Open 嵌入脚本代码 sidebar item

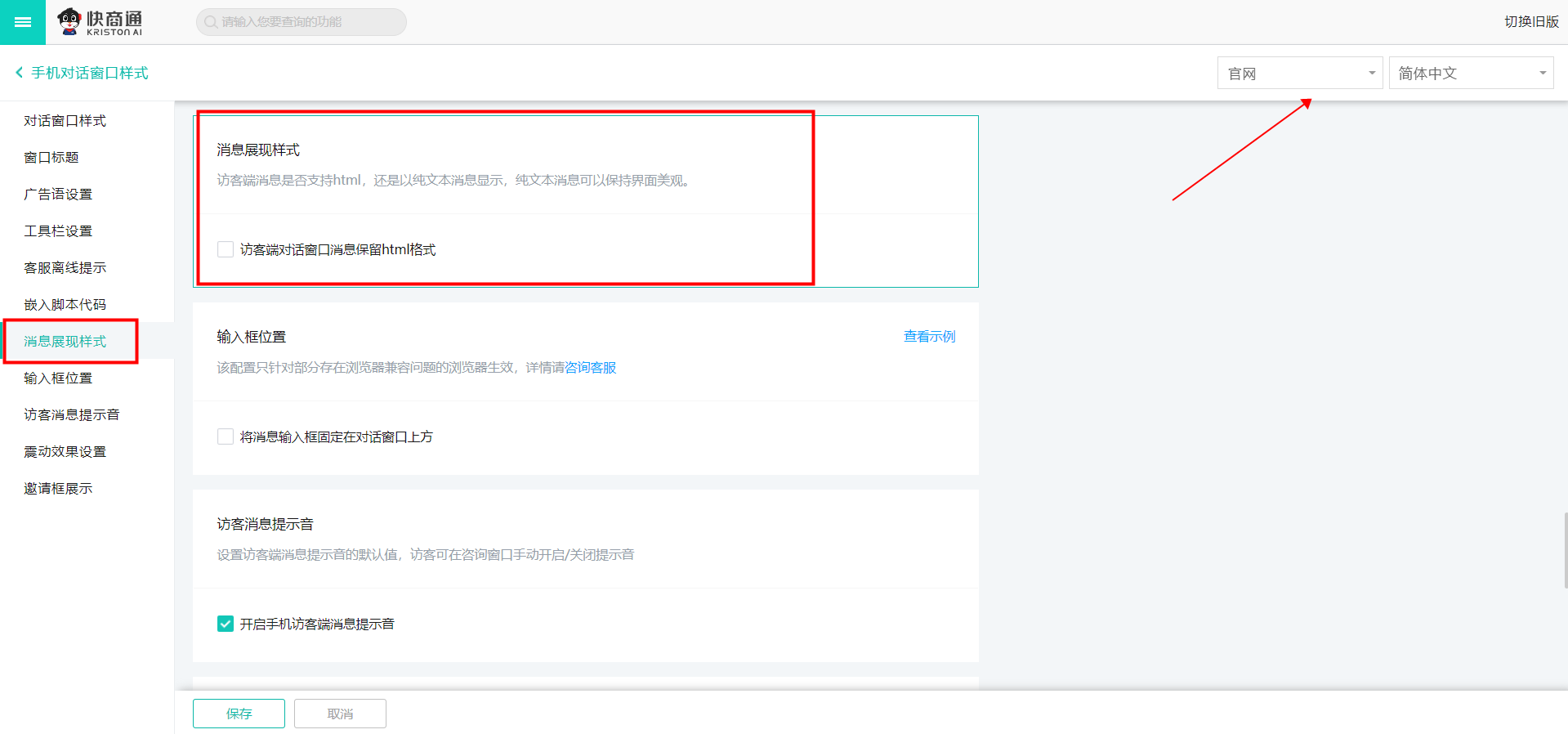pyautogui.click(x=65, y=305)
